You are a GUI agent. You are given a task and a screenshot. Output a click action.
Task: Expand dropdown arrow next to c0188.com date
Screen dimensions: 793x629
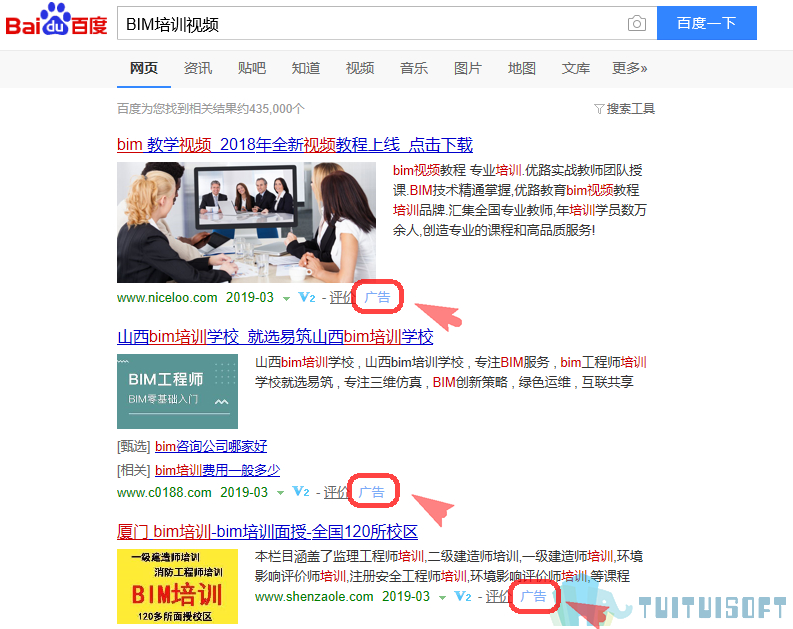(x=280, y=493)
